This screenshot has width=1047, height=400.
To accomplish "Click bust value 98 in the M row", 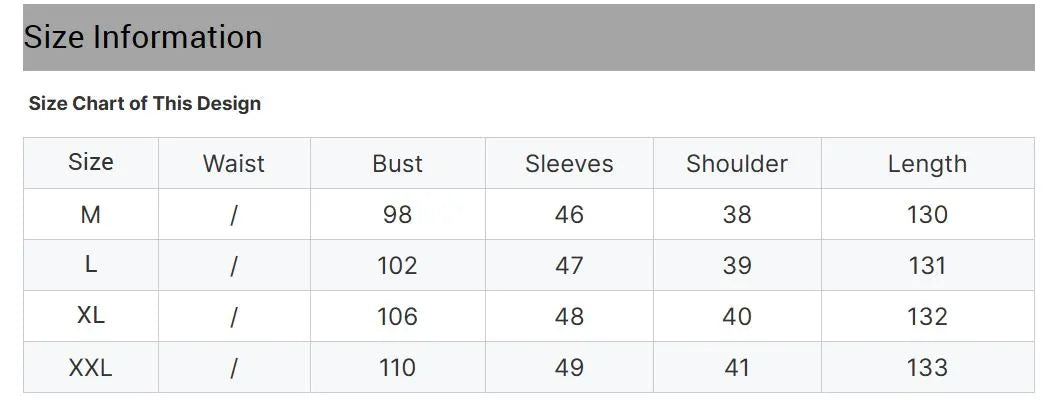I will click(x=397, y=215).
